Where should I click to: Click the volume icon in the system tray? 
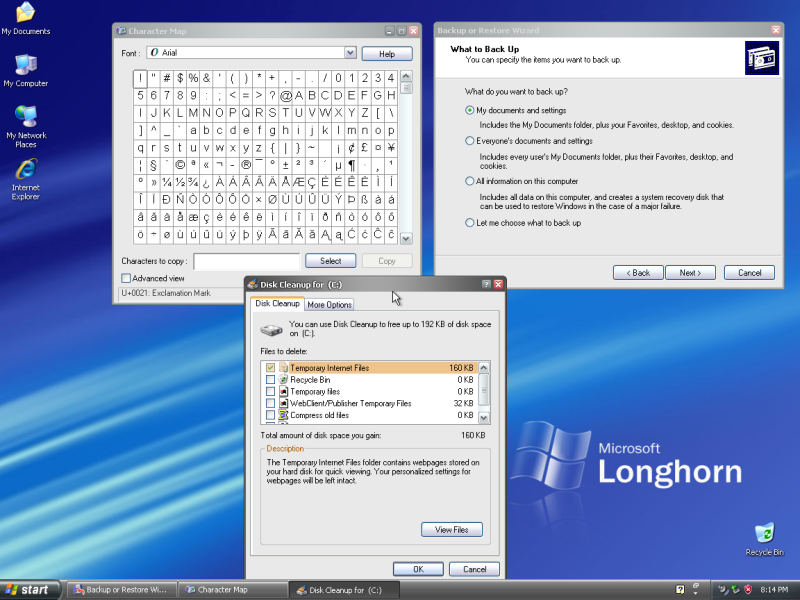[722, 589]
